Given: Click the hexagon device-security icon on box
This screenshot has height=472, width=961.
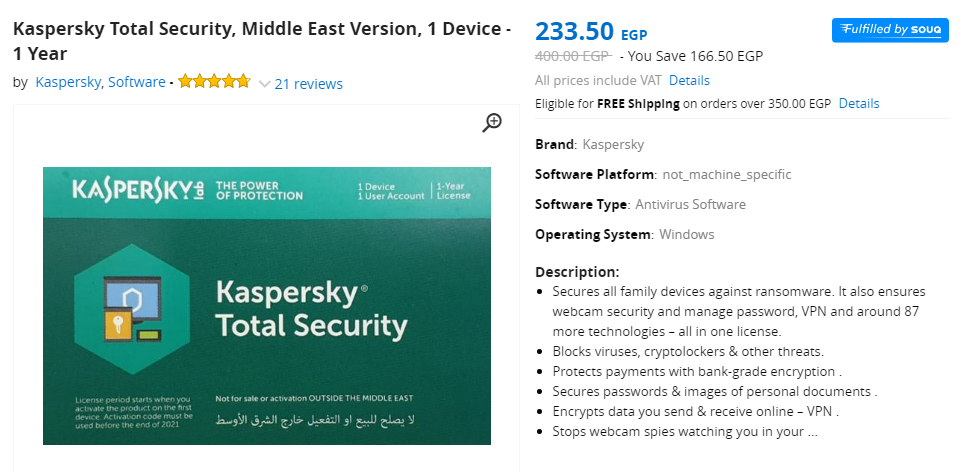Looking at the screenshot, I should (x=131, y=309).
